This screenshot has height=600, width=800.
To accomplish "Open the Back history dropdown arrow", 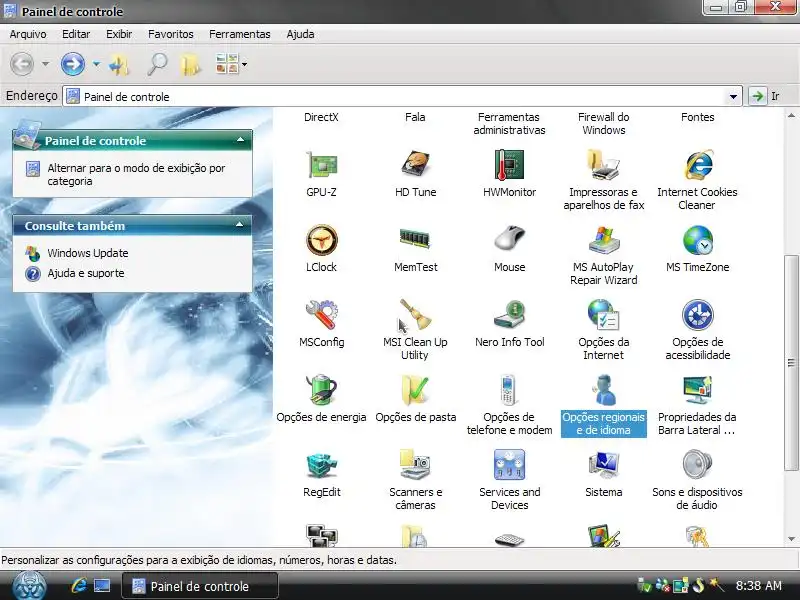I will tap(45, 64).
